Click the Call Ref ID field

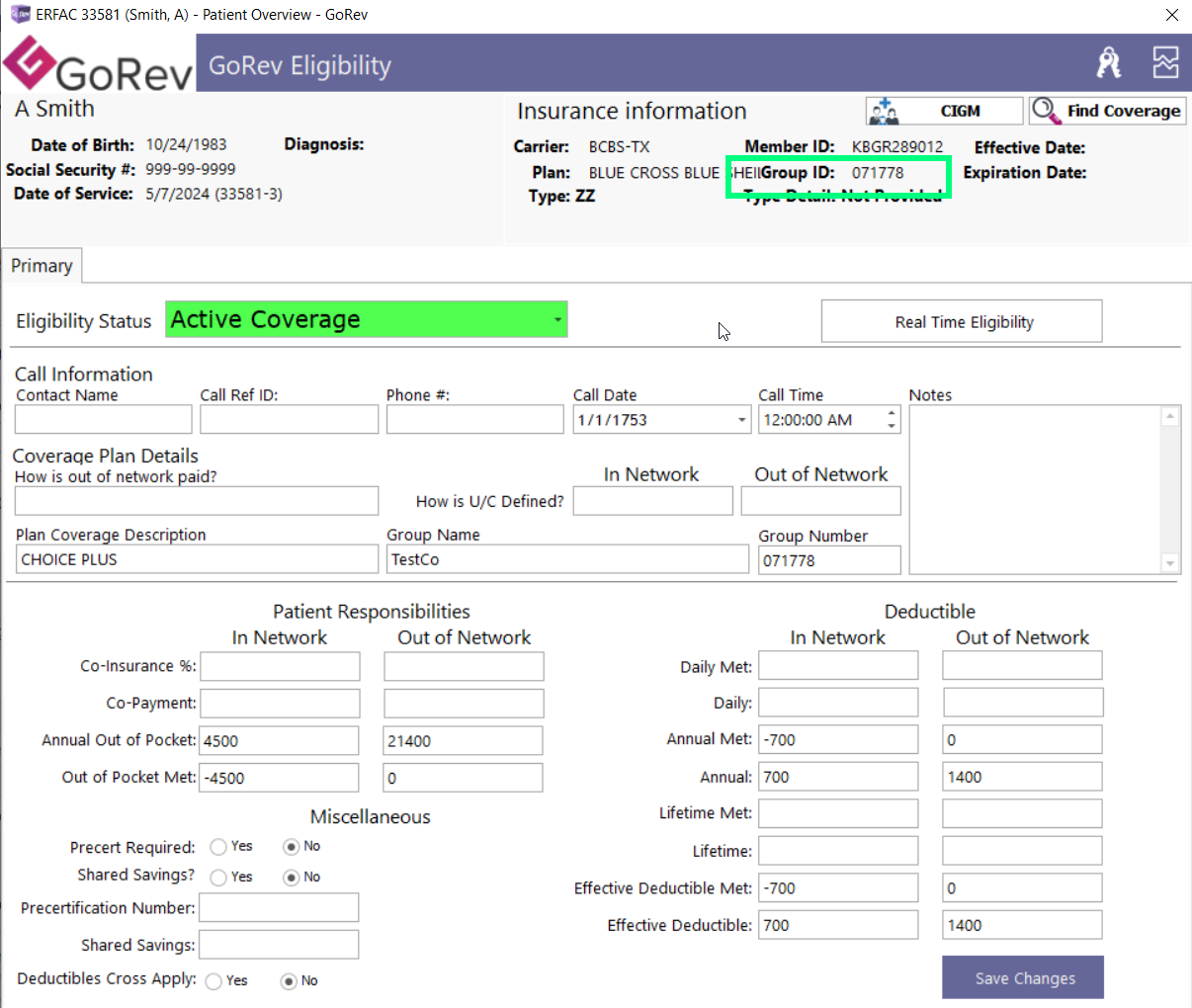(289, 420)
